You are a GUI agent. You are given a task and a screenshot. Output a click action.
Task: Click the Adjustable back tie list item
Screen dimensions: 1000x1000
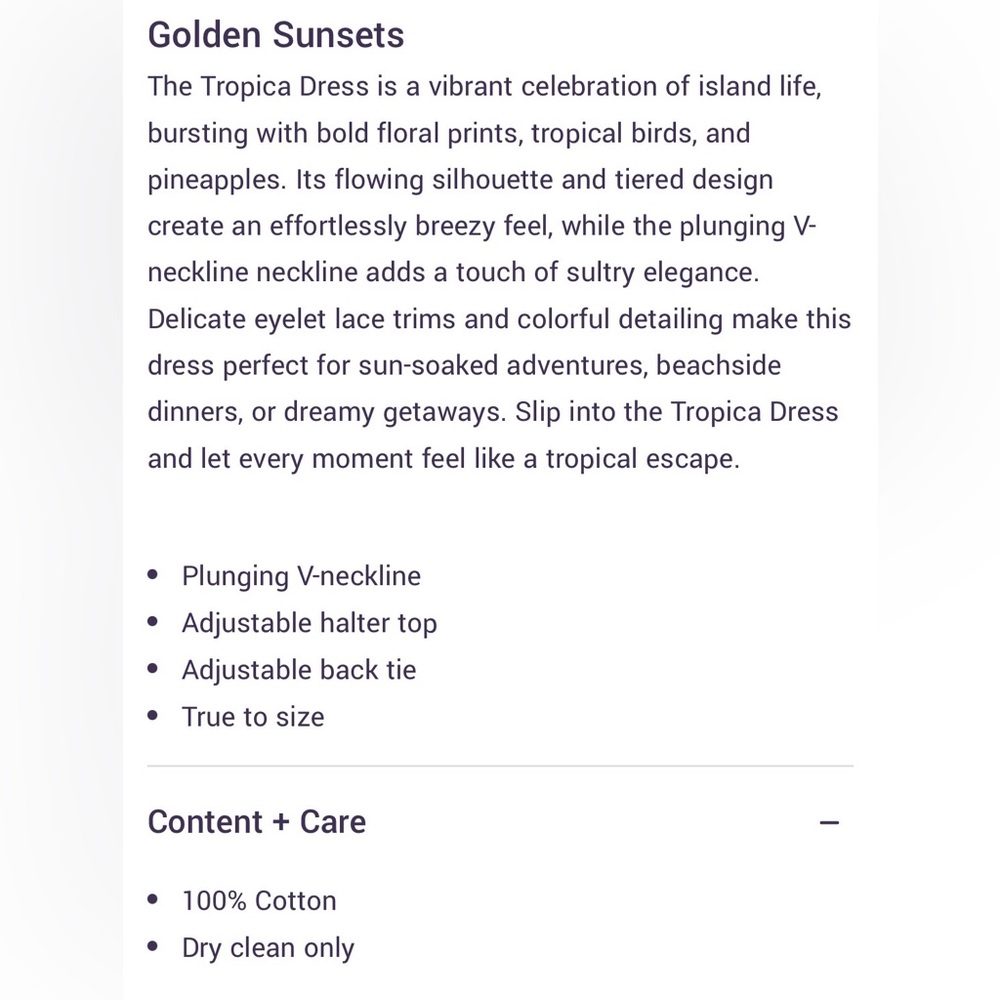tap(299, 670)
